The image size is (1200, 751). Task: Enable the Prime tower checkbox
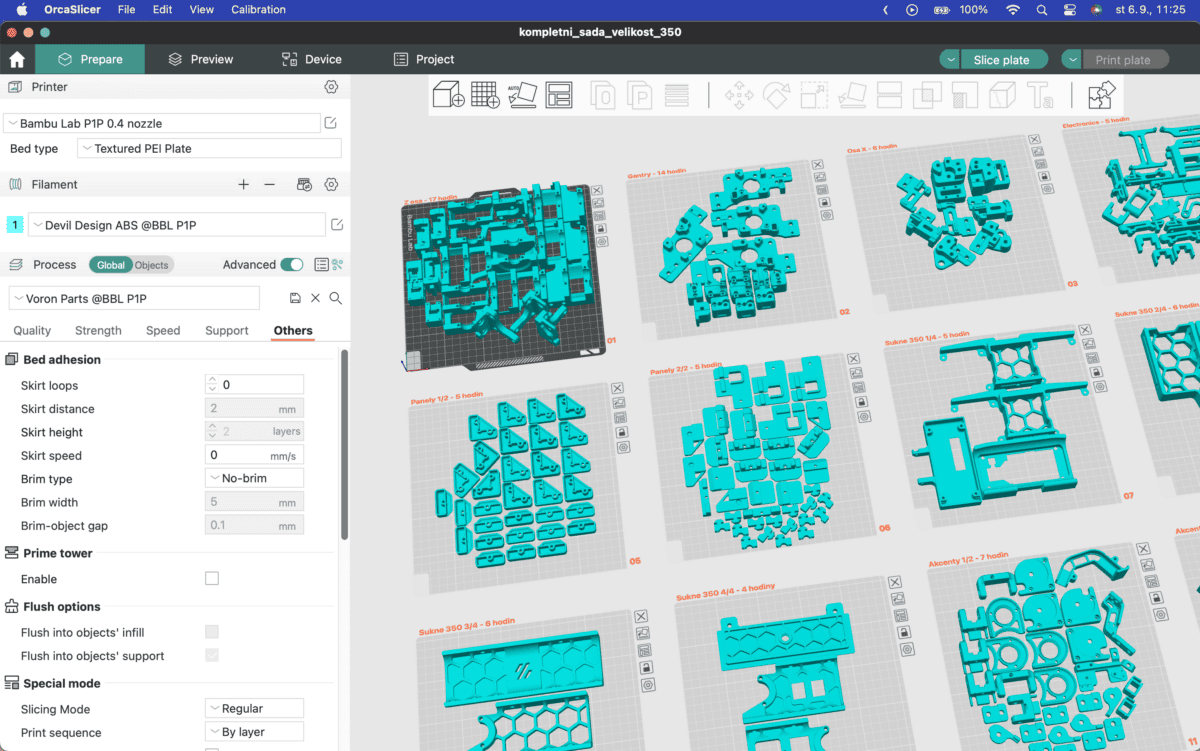211,579
